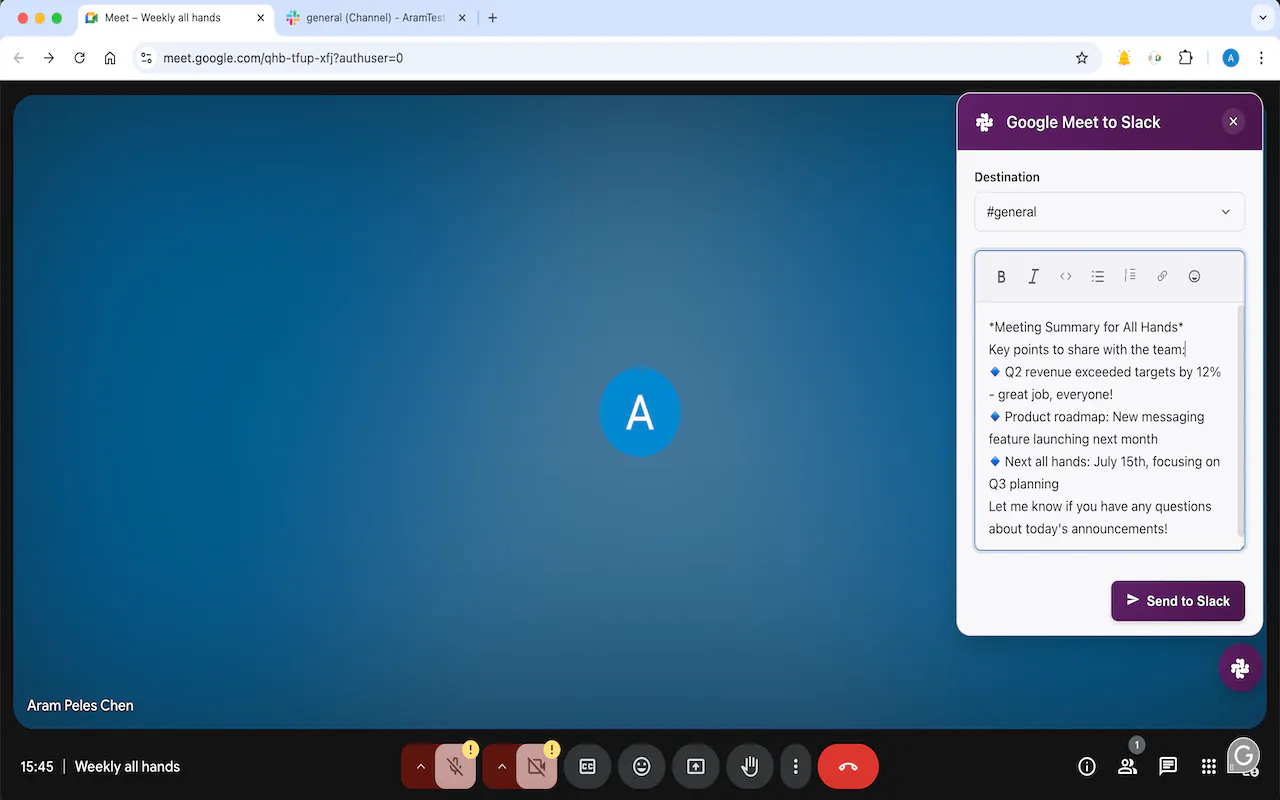Open the Chrome profile avatar A
The height and width of the screenshot is (800, 1280).
click(x=1231, y=58)
